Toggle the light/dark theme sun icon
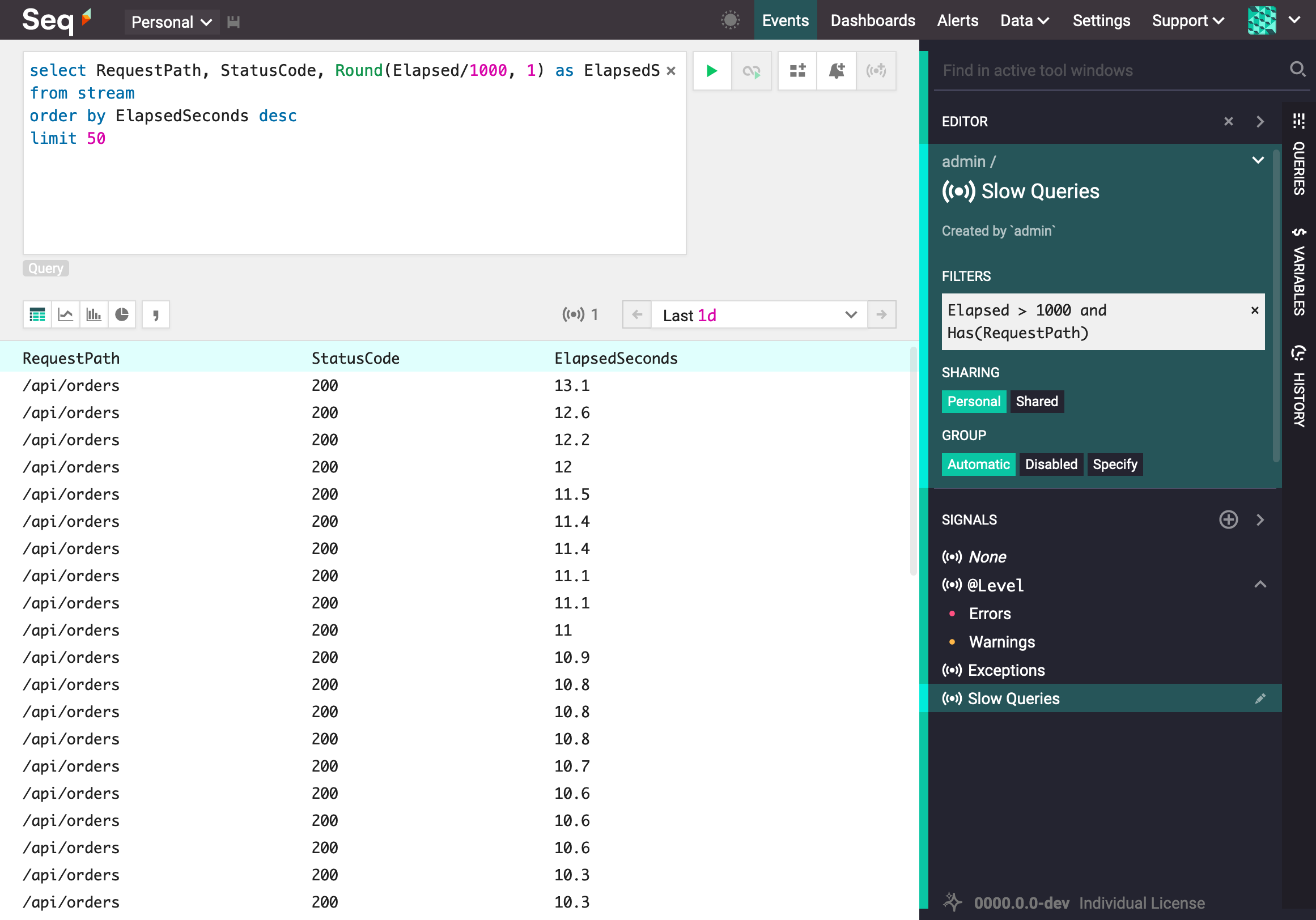Viewport: 1316px width, 920px height. [730, 20]
